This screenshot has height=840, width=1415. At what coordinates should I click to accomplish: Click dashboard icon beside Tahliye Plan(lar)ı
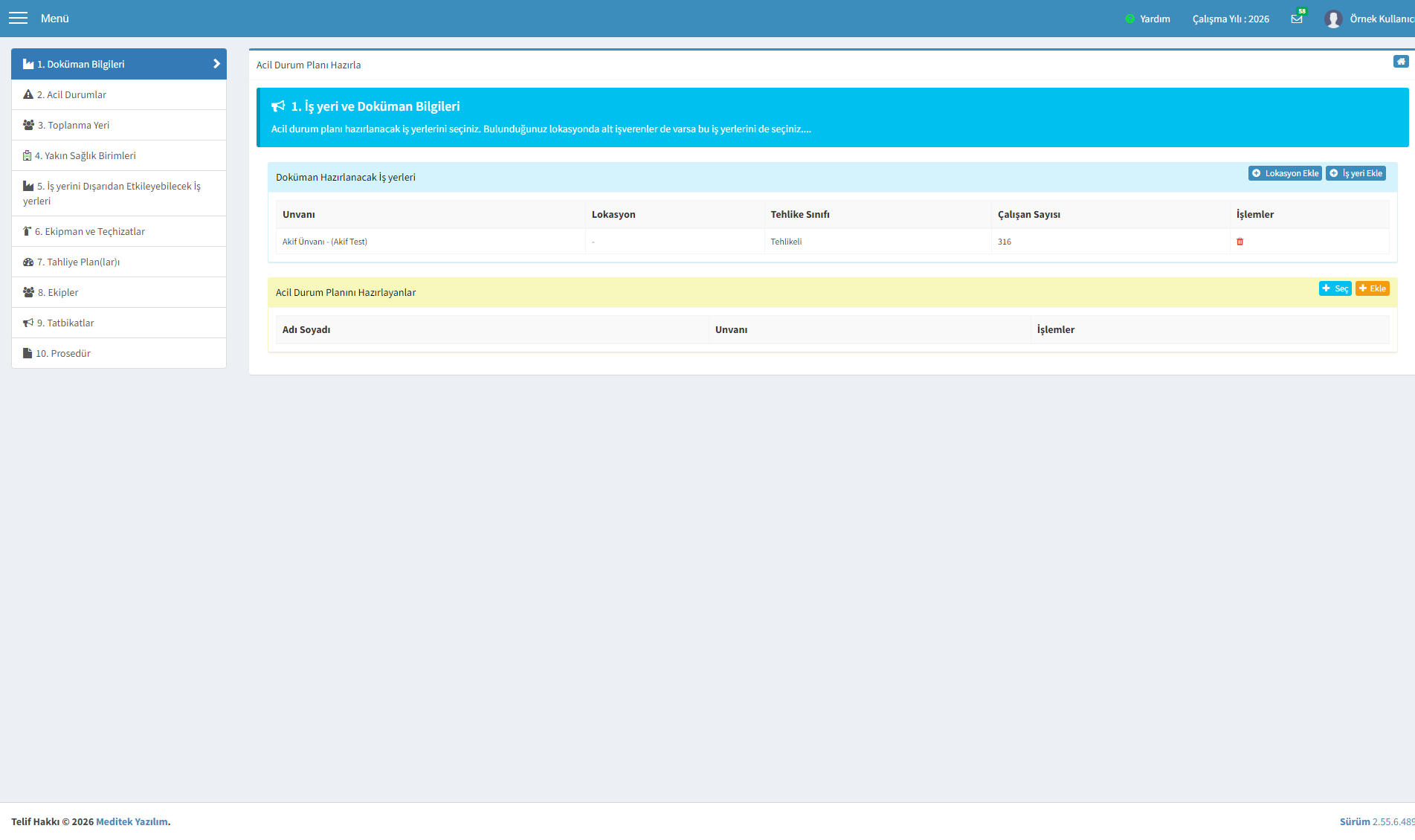(x=28, y=262)
